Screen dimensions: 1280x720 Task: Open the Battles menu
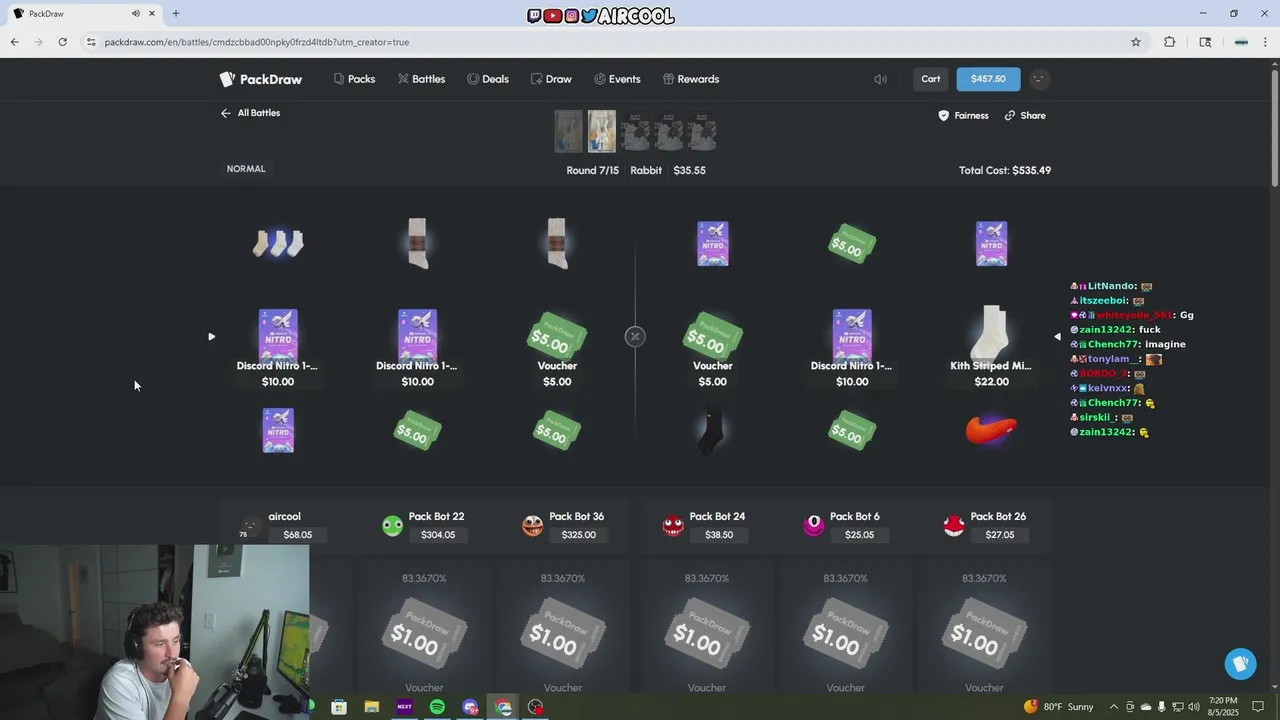point(421,79)
